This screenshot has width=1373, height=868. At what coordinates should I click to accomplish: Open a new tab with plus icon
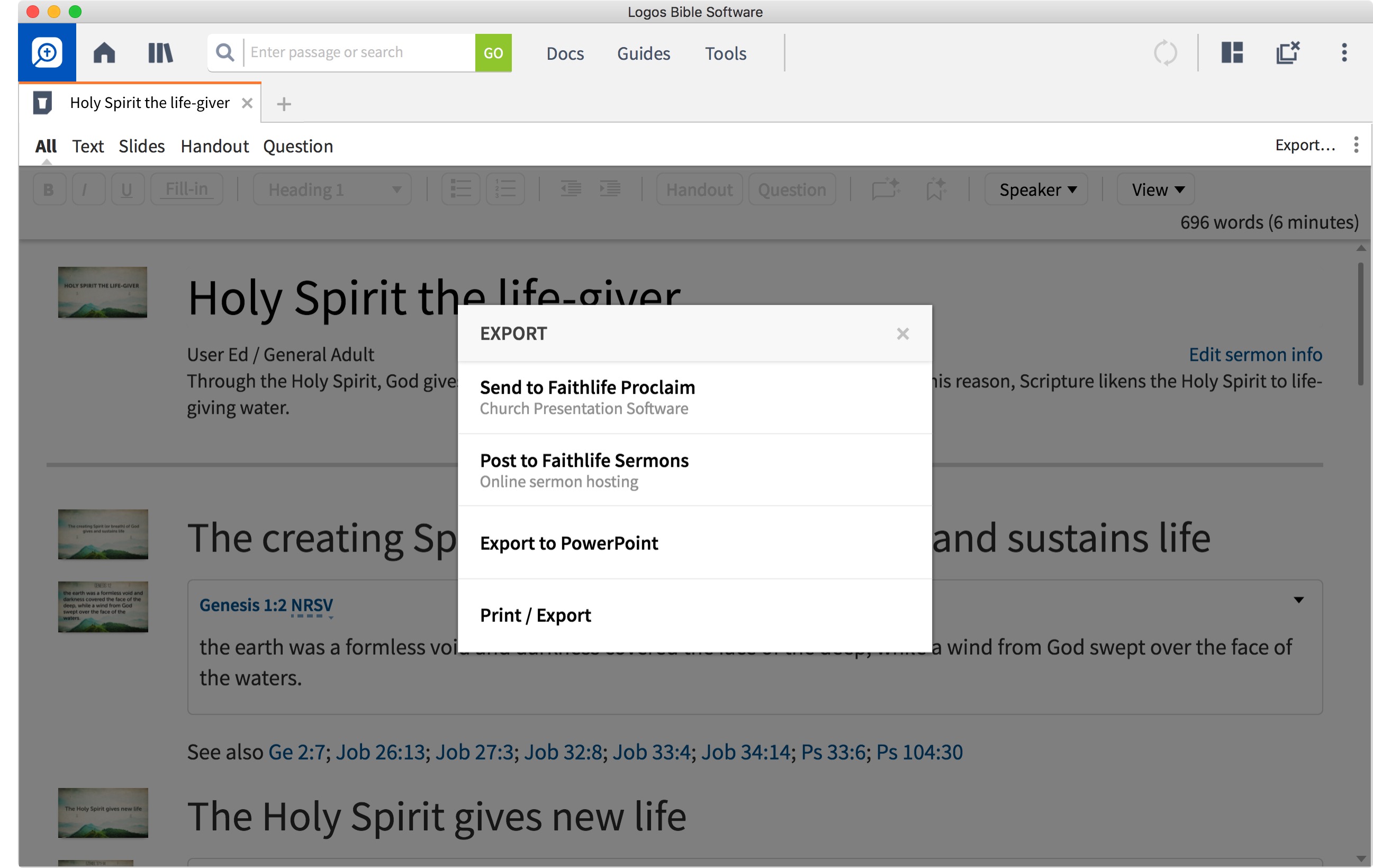click(x=283, y=104)
